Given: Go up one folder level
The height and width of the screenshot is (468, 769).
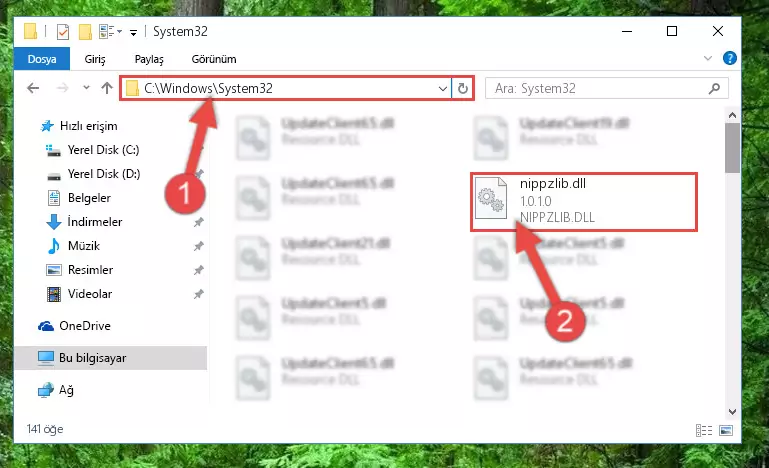Looking at the screenshot, I should coord(107,88).
